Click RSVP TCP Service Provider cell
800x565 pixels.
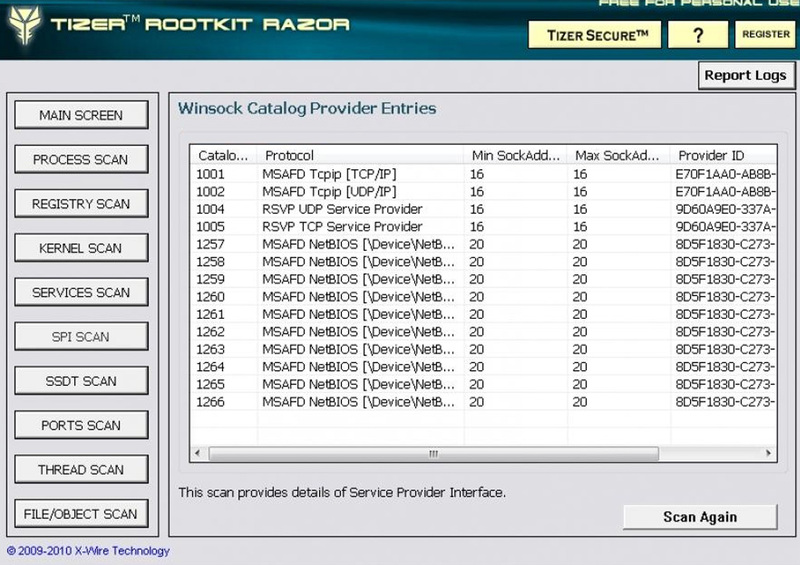point(342,227)
